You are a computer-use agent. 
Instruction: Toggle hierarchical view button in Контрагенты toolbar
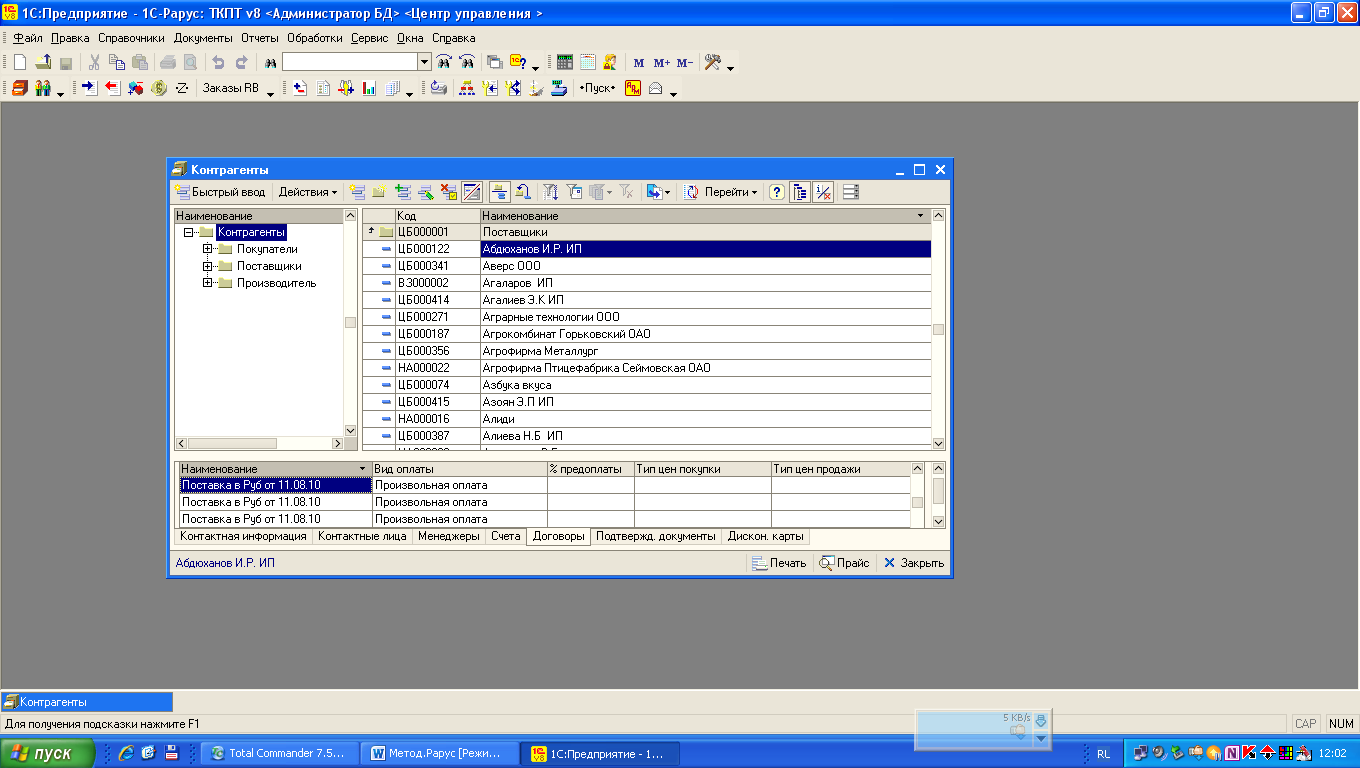499,192
